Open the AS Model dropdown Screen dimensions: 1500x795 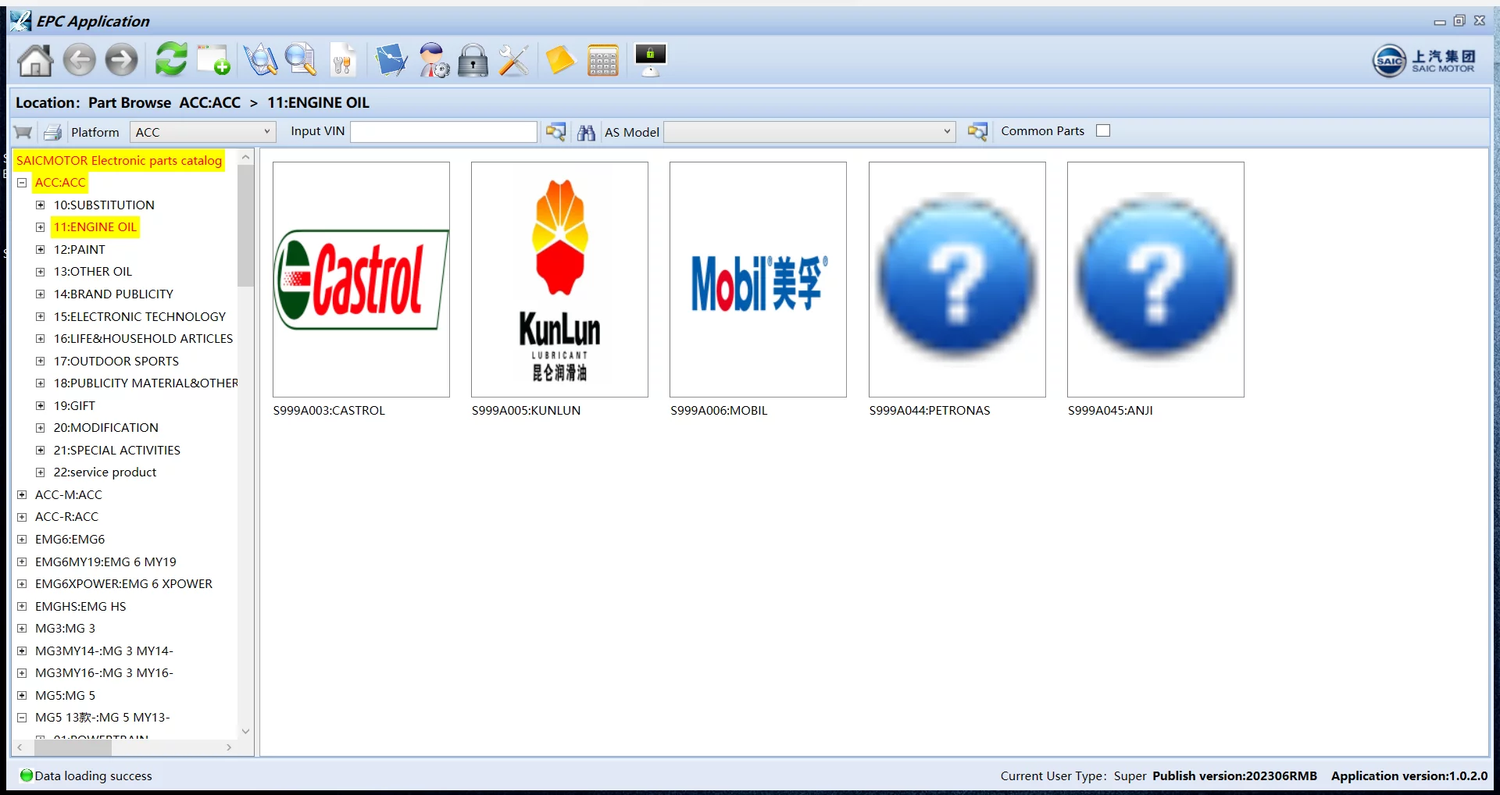click(x=809, y=132)
